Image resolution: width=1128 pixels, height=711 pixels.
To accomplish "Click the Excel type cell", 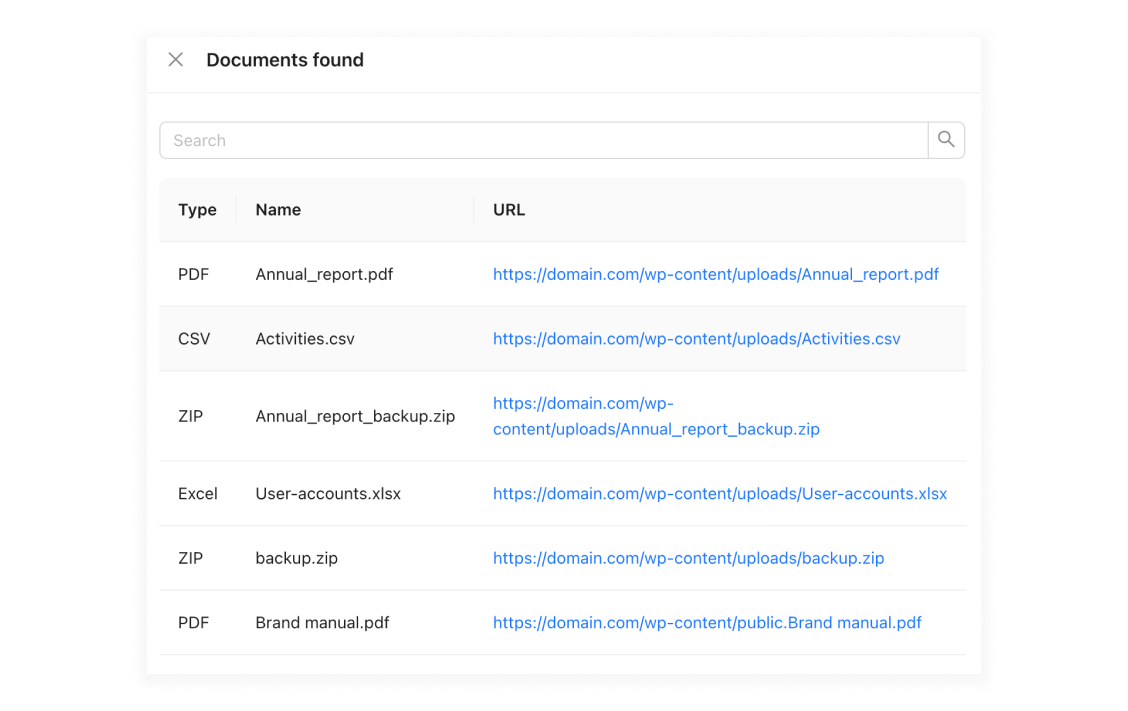I will (x=197, y=494).
